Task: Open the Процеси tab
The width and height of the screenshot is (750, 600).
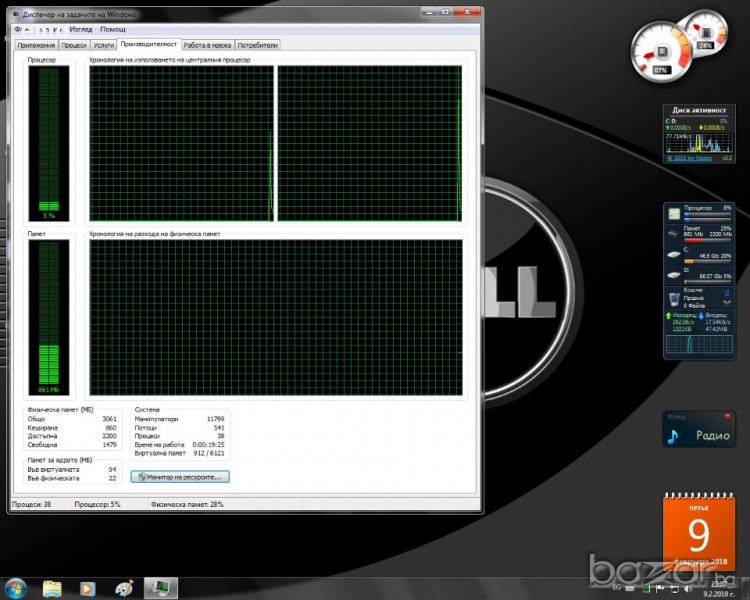Action: tap(74, 45)
